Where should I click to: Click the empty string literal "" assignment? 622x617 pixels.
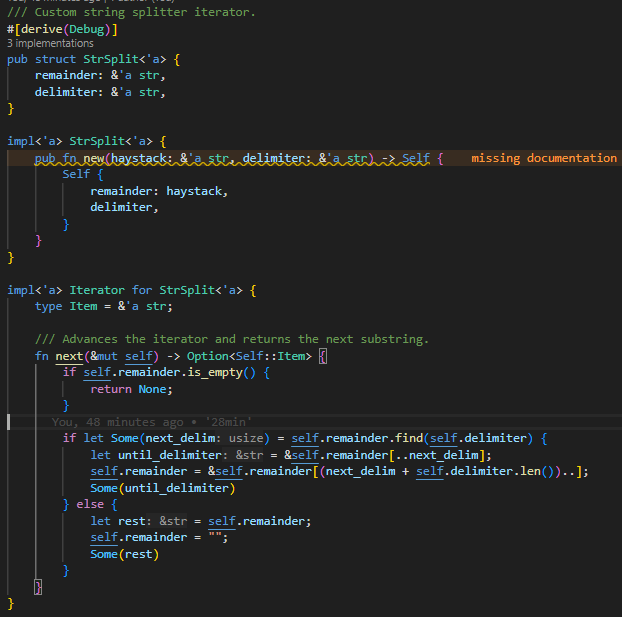[215, 537]
